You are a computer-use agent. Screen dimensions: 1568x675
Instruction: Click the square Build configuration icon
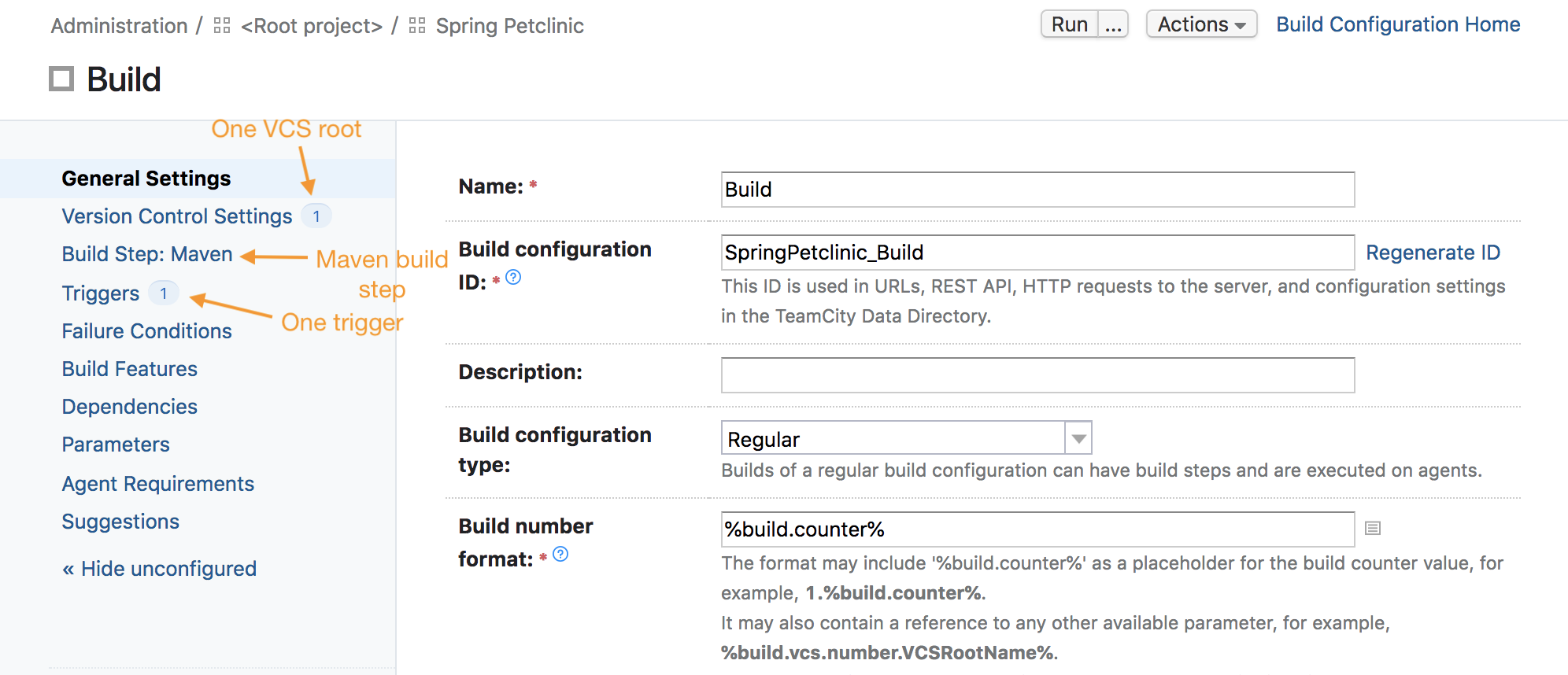pos(61,79)
